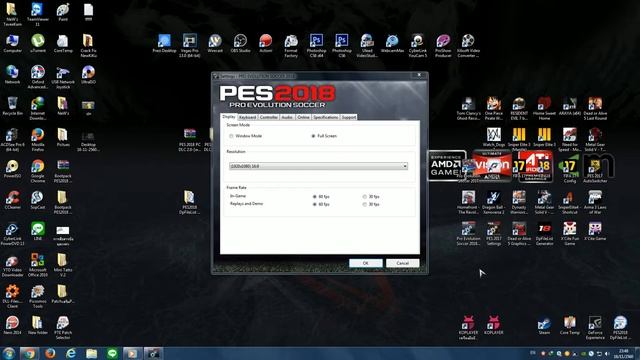Open the Windows Start menu

8,353
